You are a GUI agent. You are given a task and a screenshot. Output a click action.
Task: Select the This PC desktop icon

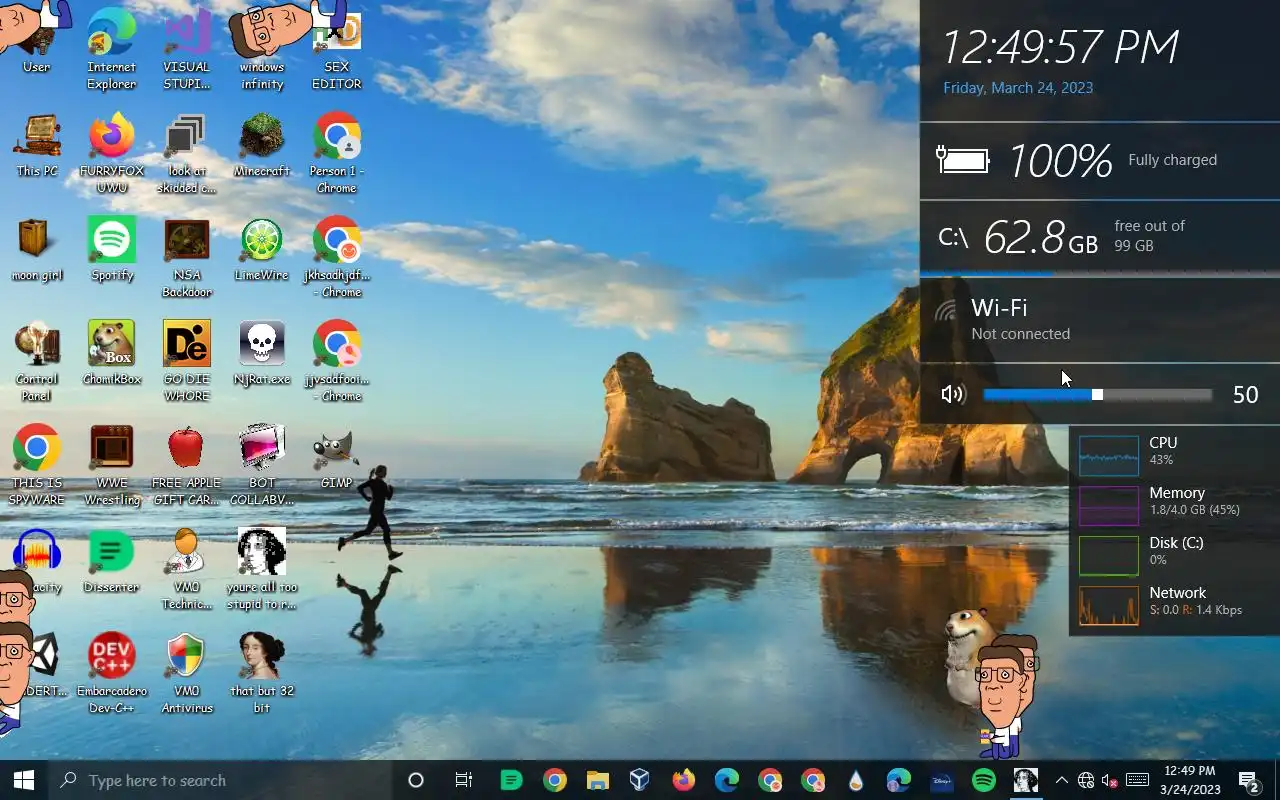pos(37,146)
